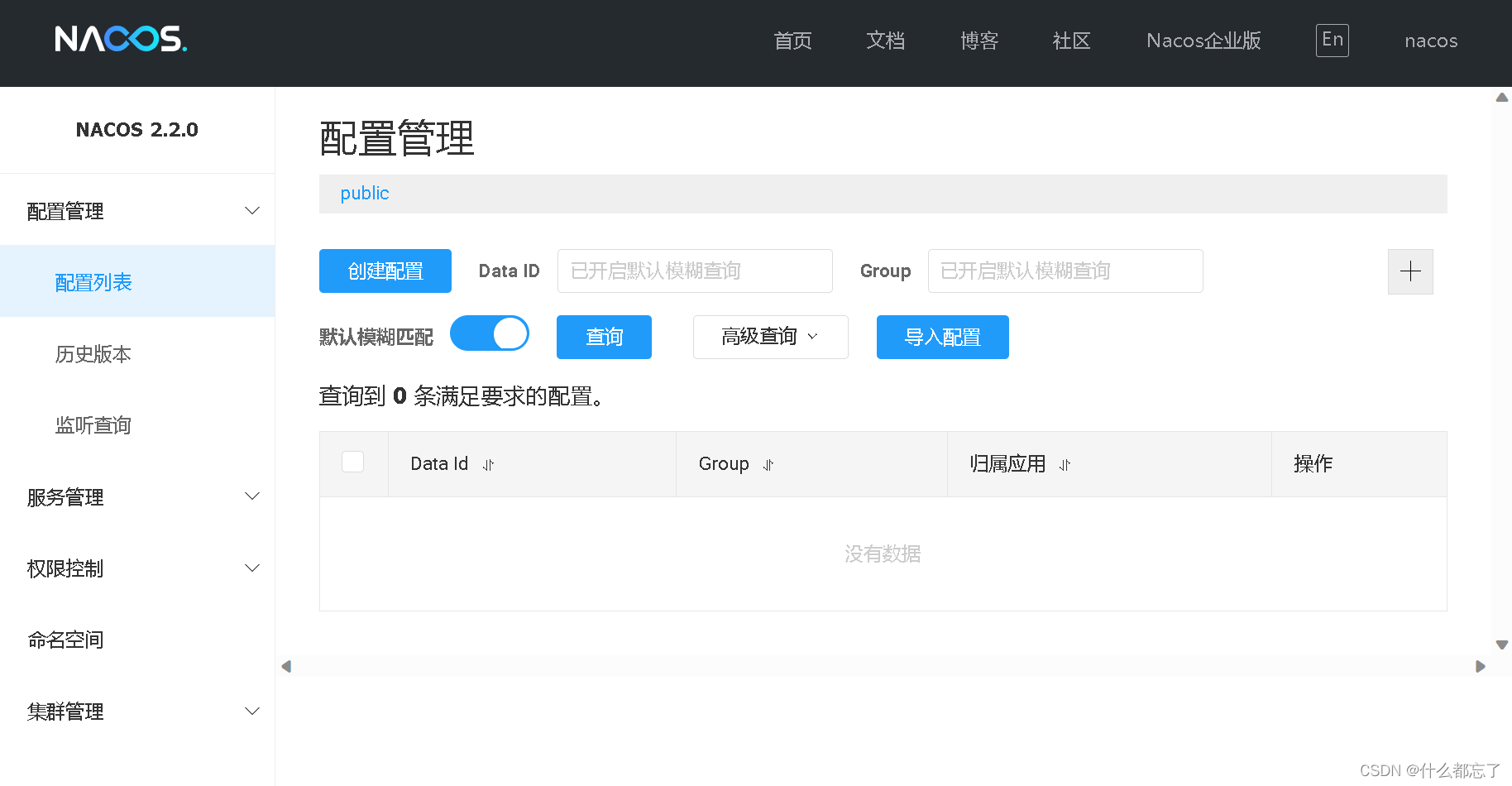Open 博客 in top navigation
This screenshot has height=786, width=1512.
pos(979,41)
